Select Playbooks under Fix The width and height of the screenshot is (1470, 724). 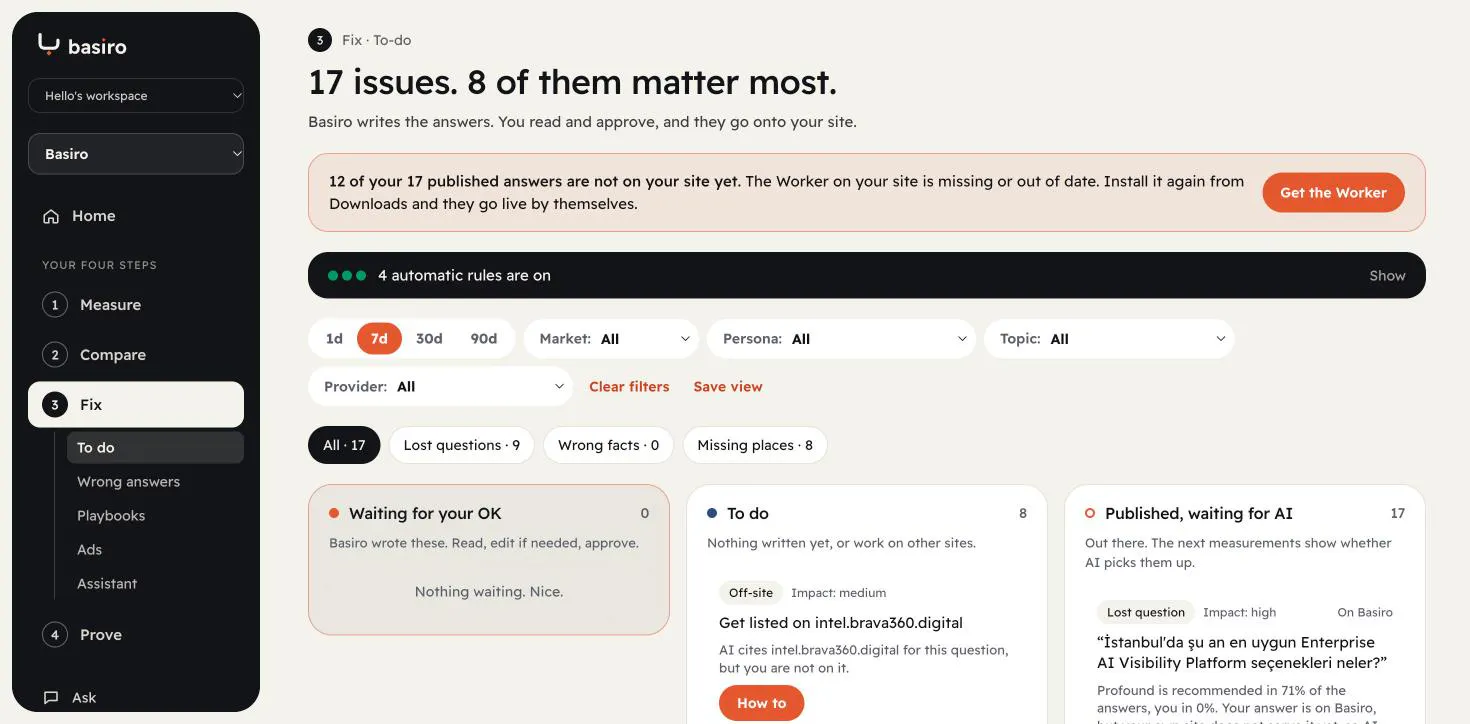(155, 516)
